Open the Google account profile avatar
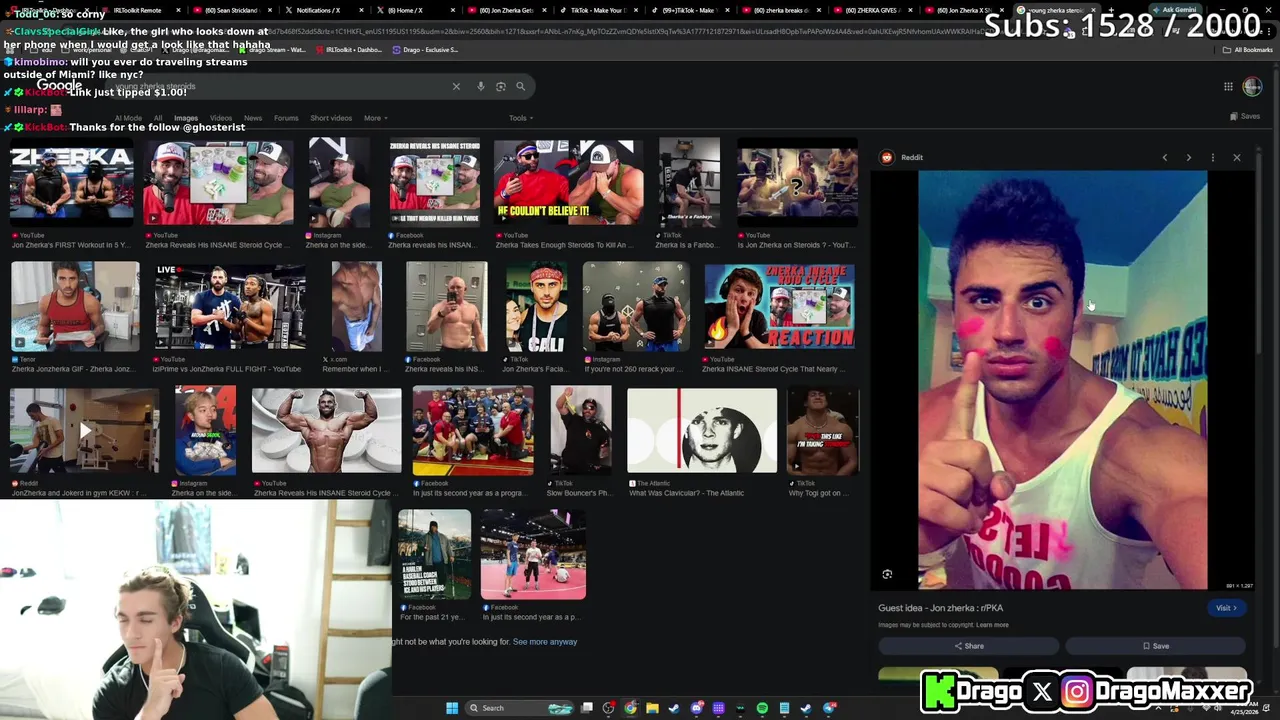Screen dimensions: 1280x720 click(1252, 87)
